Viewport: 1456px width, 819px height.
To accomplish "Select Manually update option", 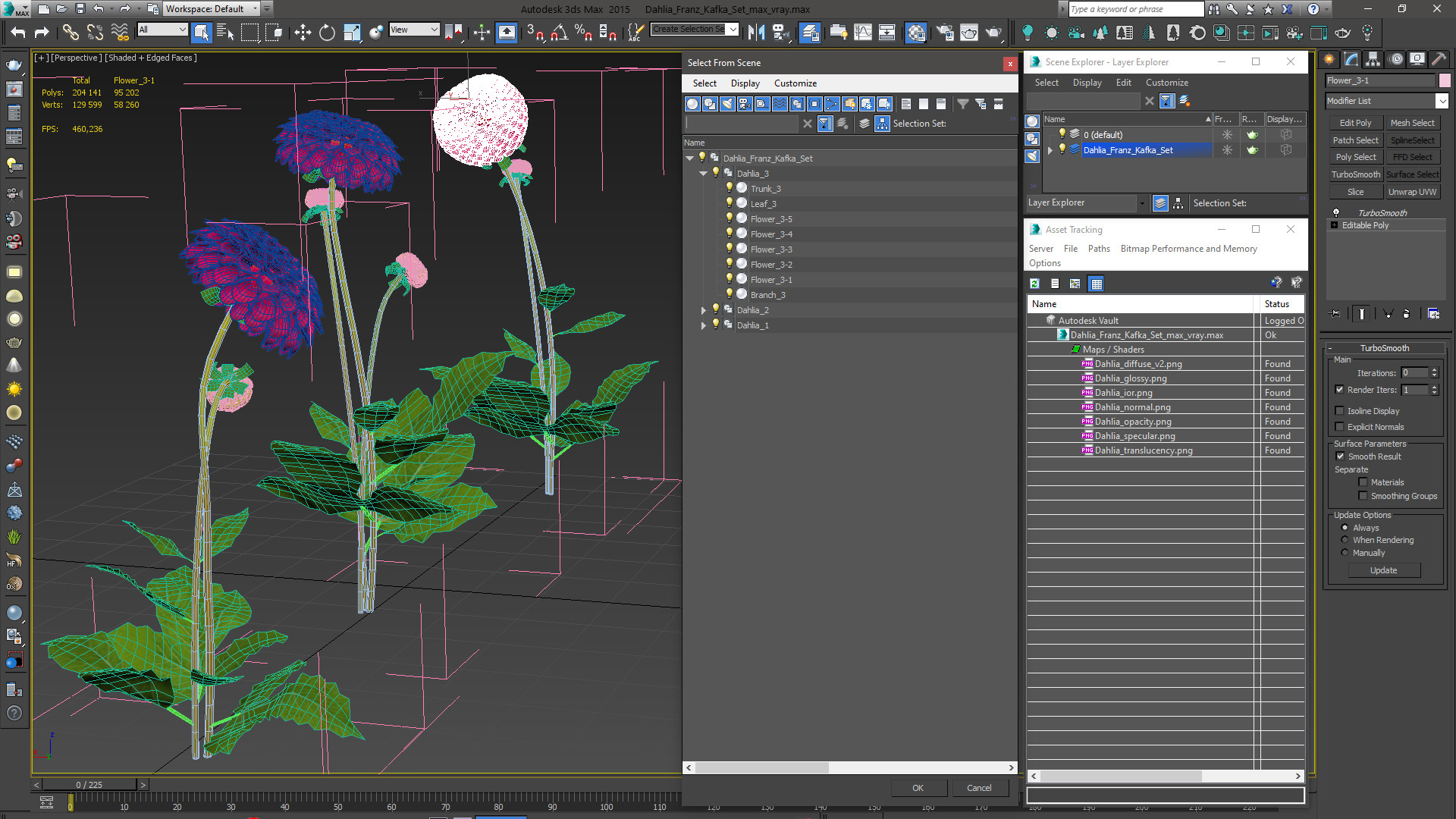I will [1345, 553].
